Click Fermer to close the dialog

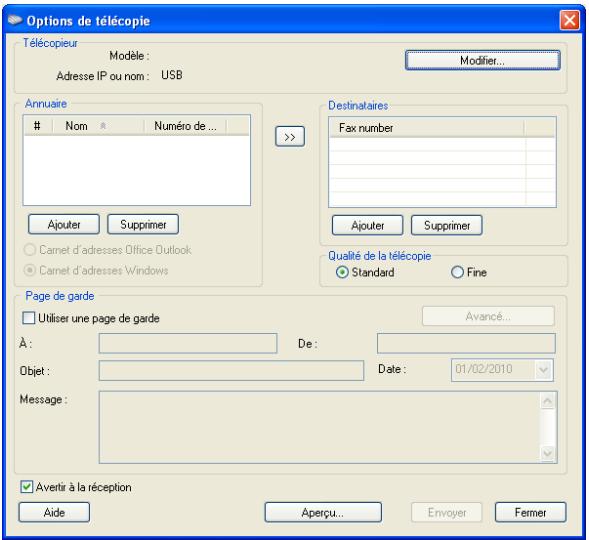[x=530, y=513]
